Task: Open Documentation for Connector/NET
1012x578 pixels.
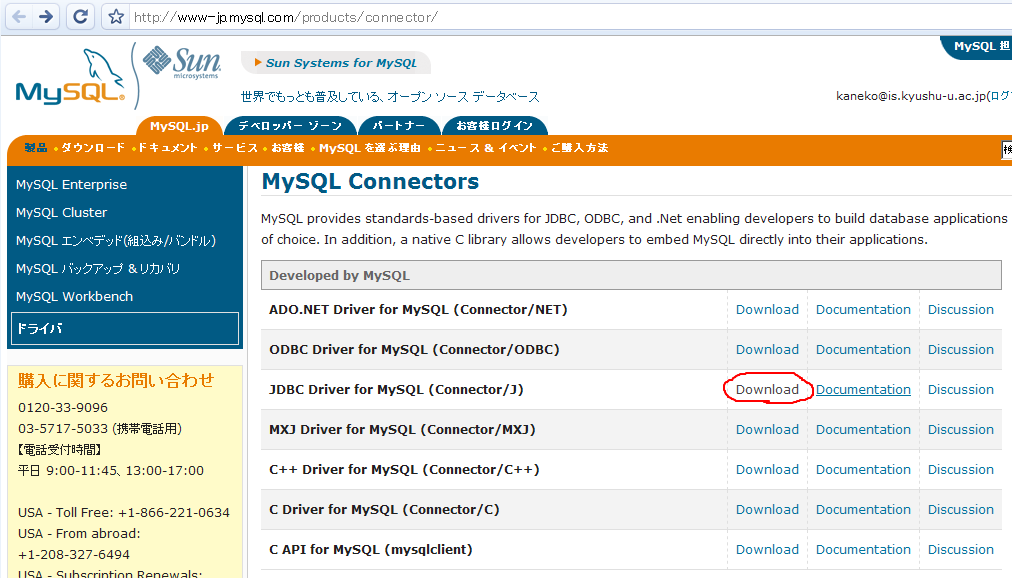Action: click(x=864, y=310)
